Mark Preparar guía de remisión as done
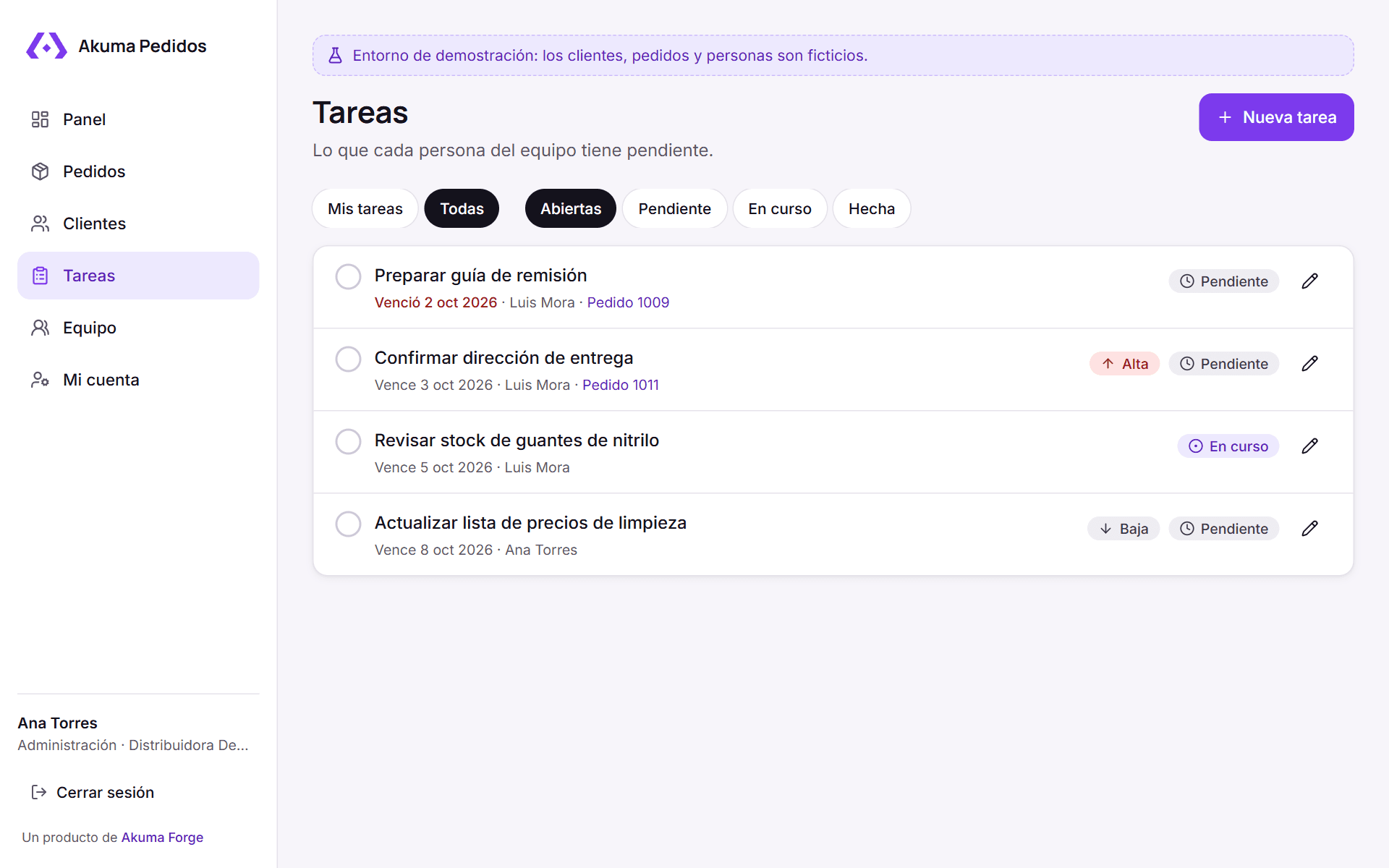Screen dimensions: 1389x868 coord(348,276)
